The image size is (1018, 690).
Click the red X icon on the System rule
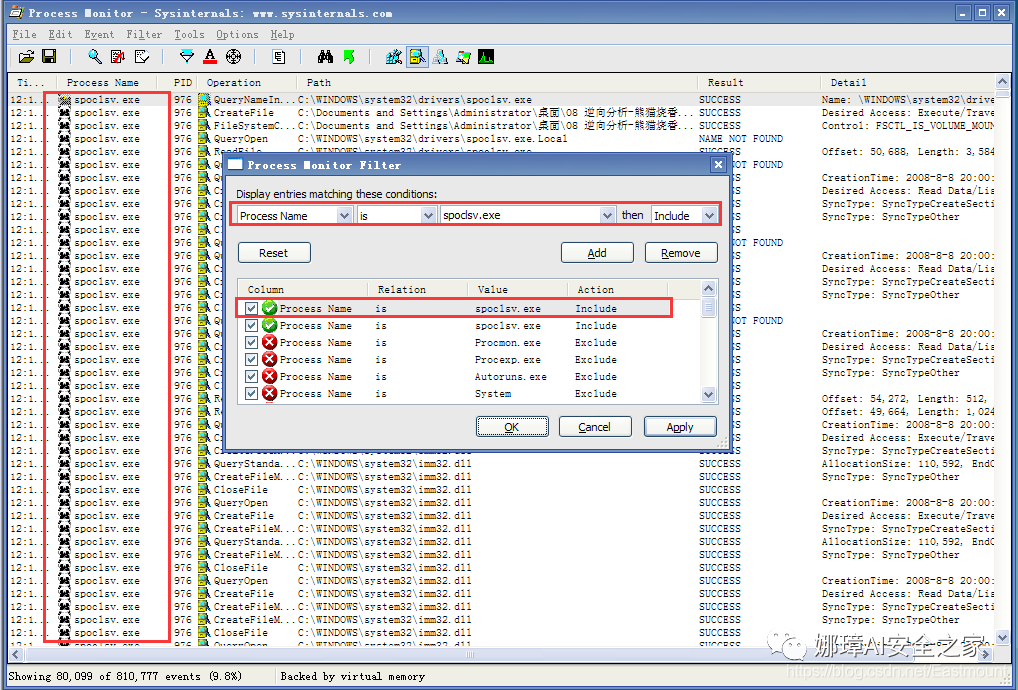click(x=269, y=393)
